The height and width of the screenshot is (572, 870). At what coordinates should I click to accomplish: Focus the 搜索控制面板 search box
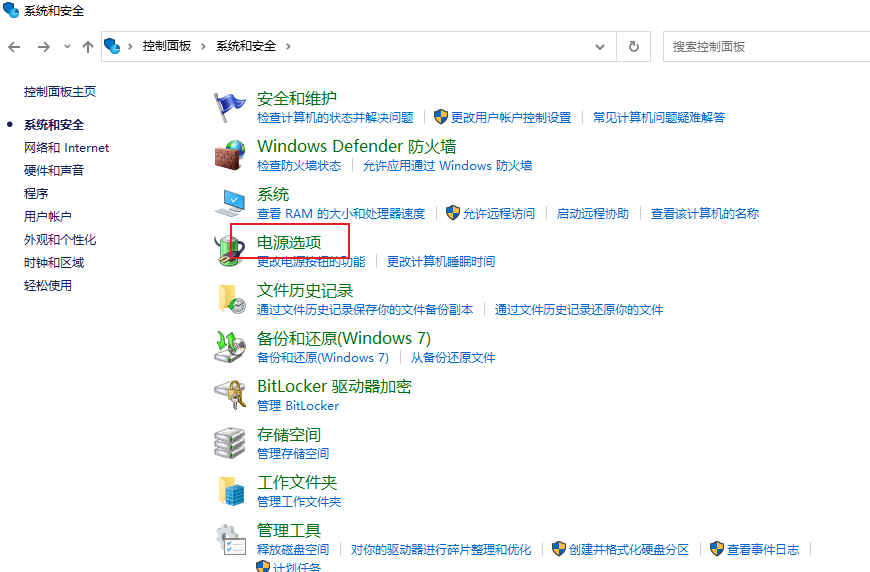point(766,47)
